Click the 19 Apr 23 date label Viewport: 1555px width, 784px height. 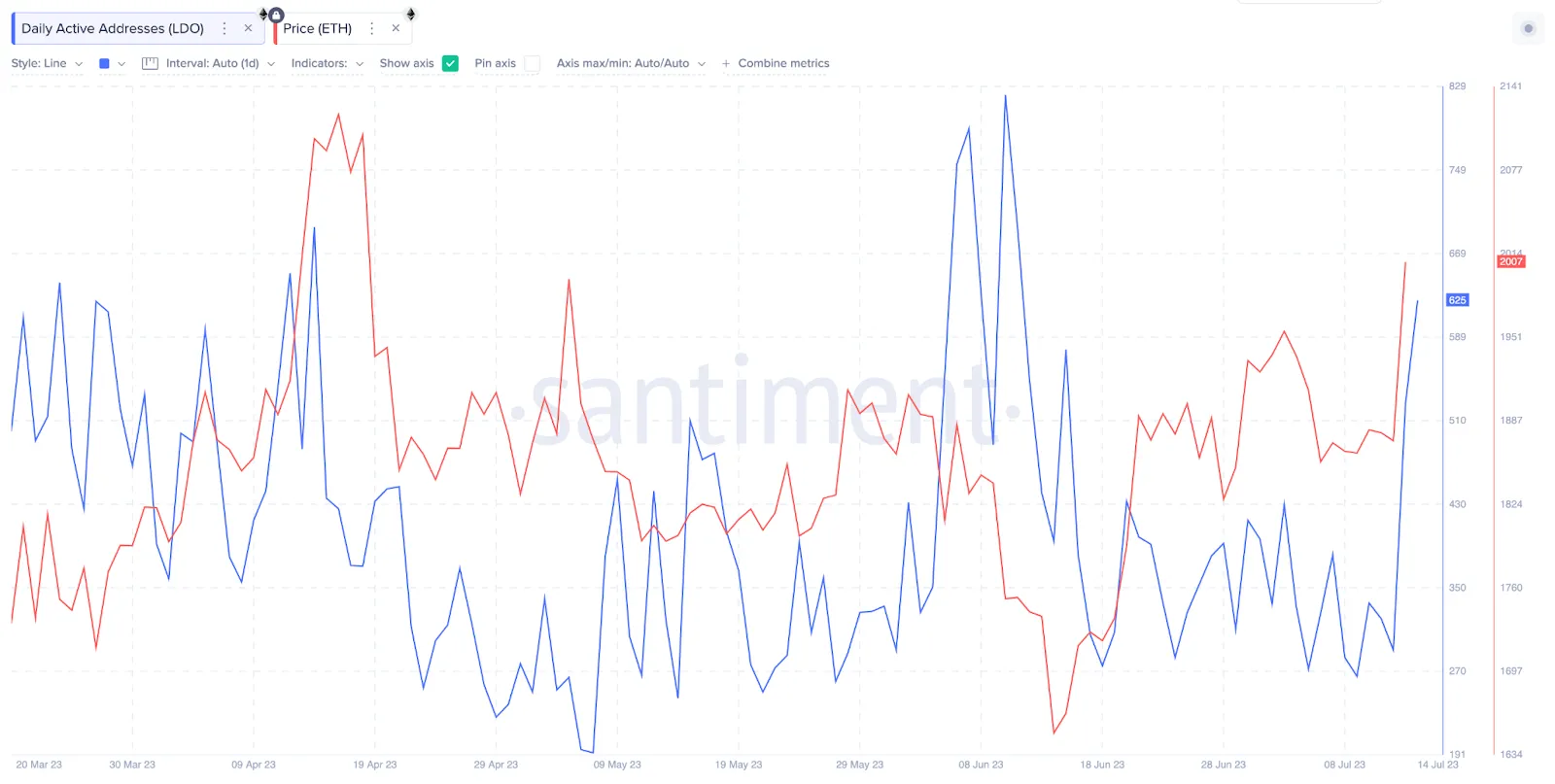375,765
